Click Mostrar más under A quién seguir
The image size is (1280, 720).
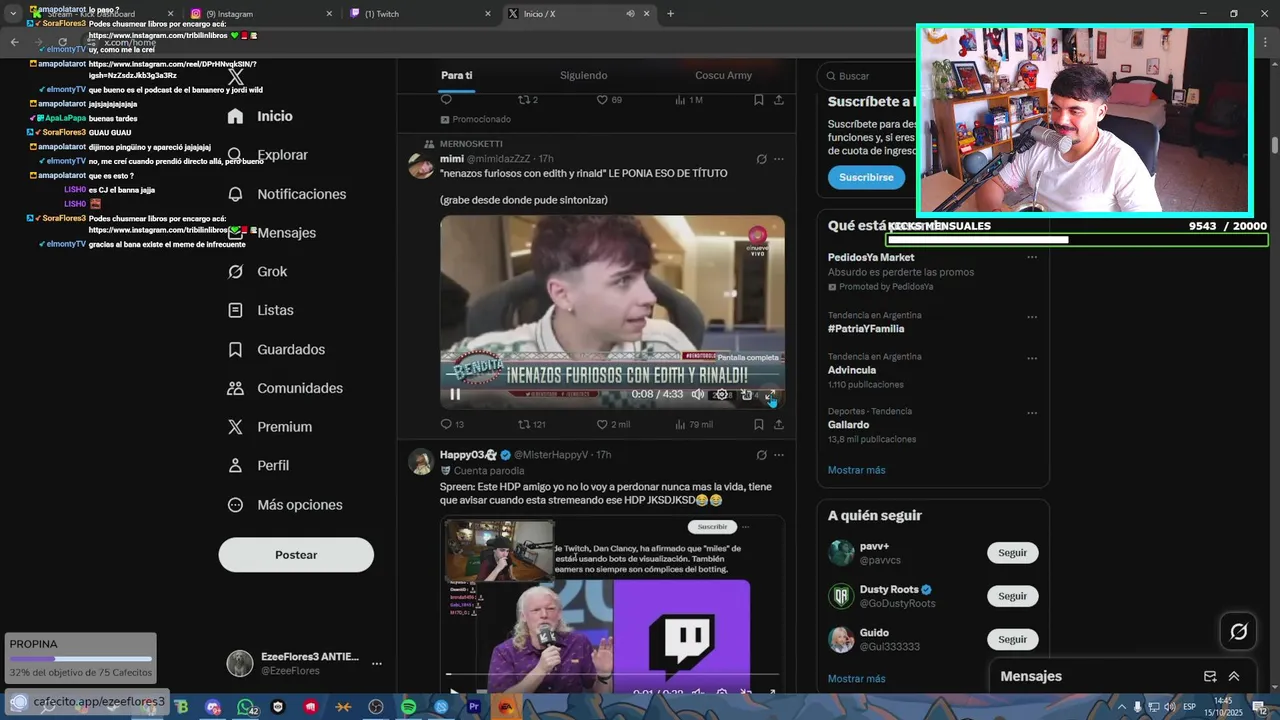(x=856, y=679)
